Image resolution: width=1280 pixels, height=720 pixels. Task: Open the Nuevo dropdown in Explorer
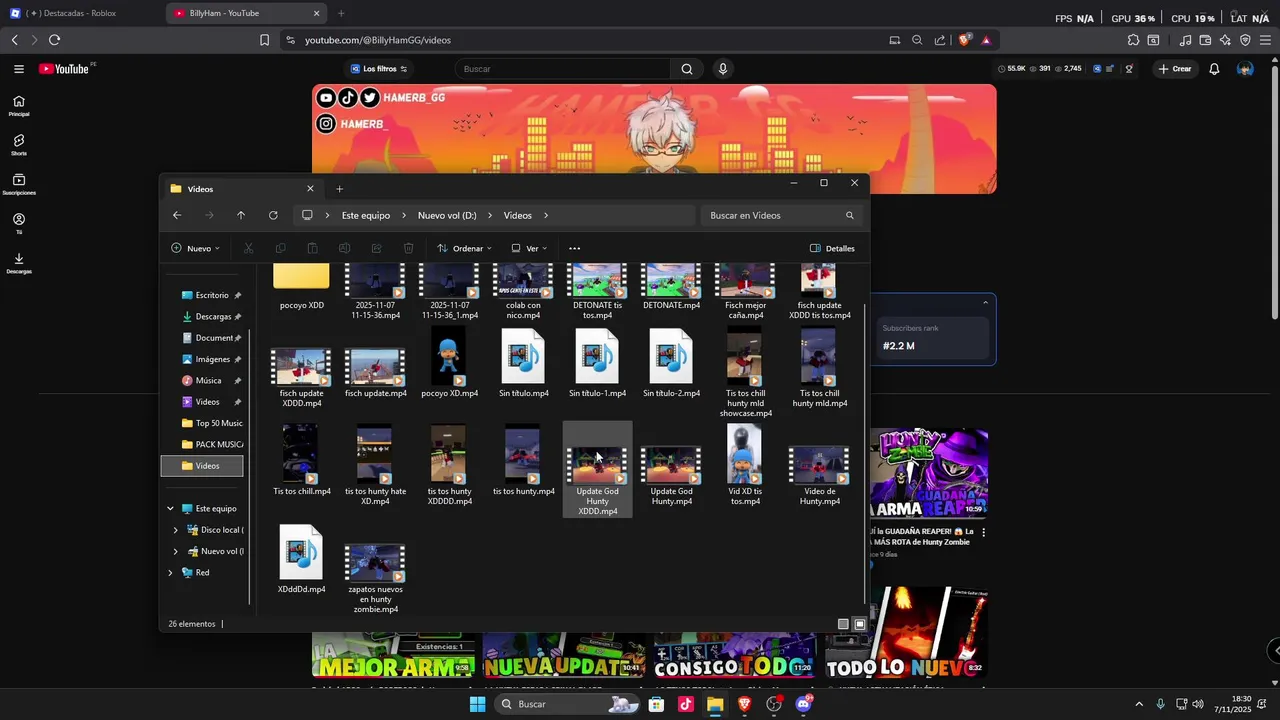pyautogui.click(x=195, y=248)
